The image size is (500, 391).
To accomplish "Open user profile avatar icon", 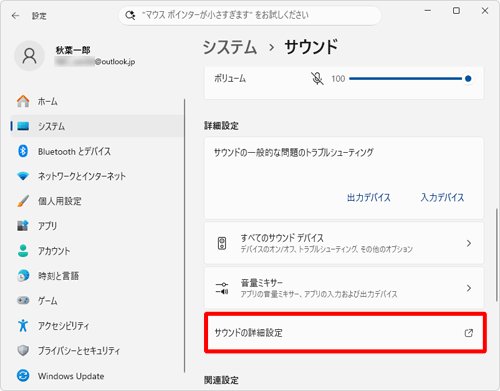I will 29,56.
